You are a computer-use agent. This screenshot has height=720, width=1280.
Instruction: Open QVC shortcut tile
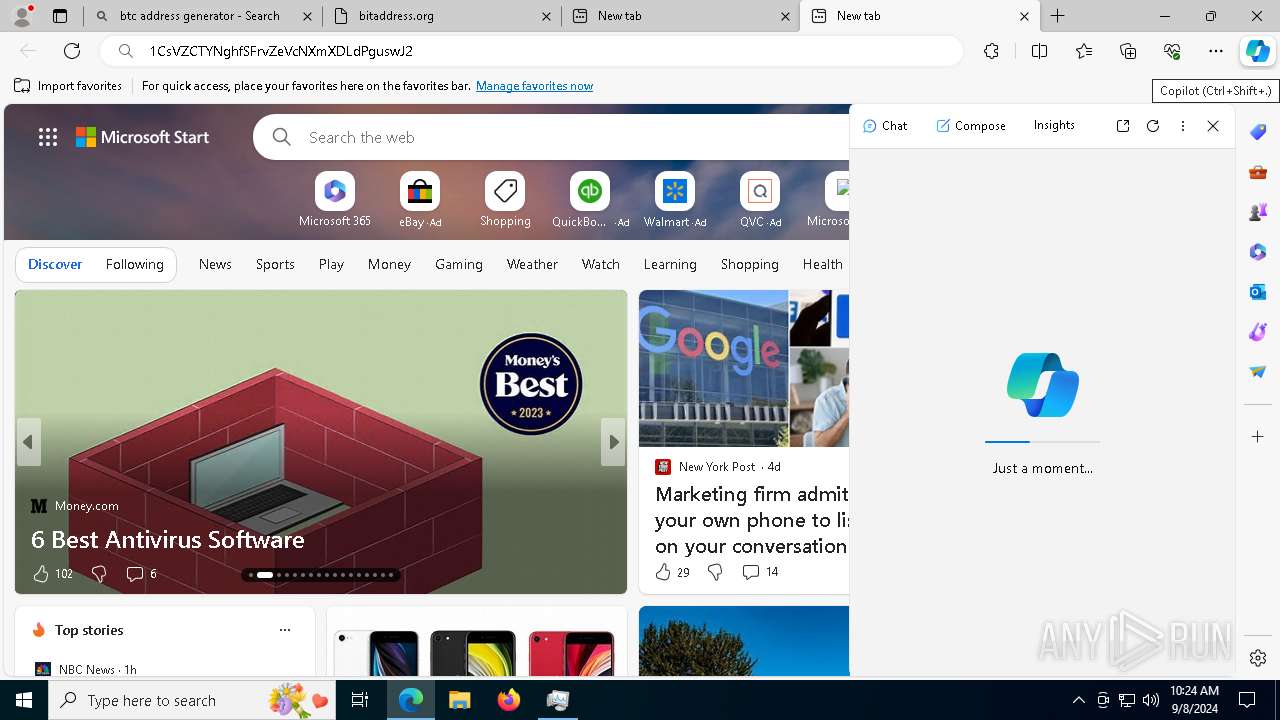pyautogui.click(x=760, y=200)
